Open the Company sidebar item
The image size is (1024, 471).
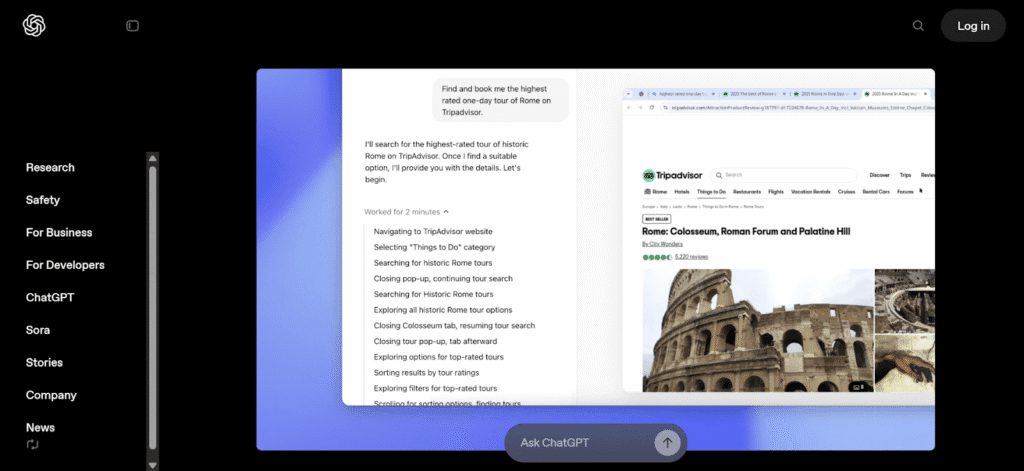click(x=51, y=395)
